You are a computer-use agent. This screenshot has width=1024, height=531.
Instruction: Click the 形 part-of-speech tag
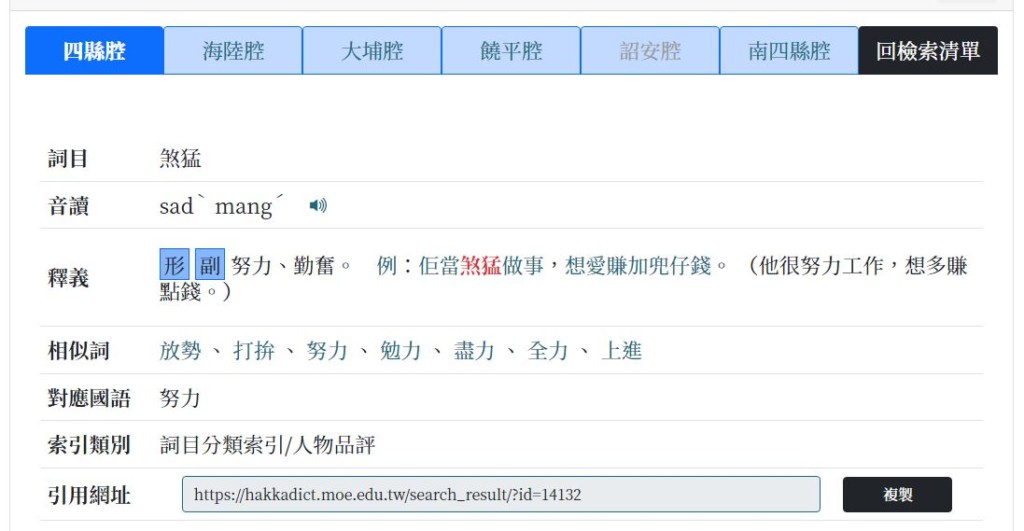point(174,265)
